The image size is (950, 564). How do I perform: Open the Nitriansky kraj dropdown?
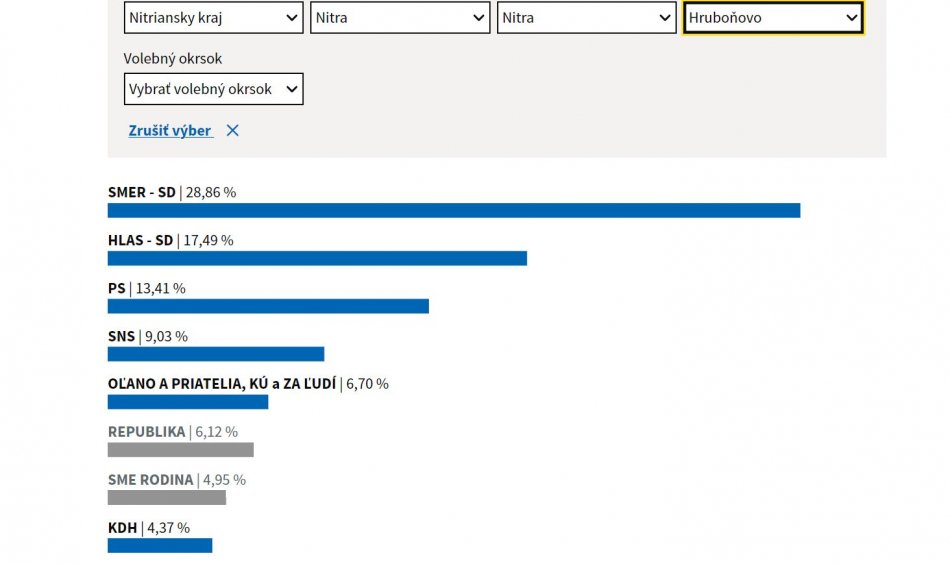213,18
